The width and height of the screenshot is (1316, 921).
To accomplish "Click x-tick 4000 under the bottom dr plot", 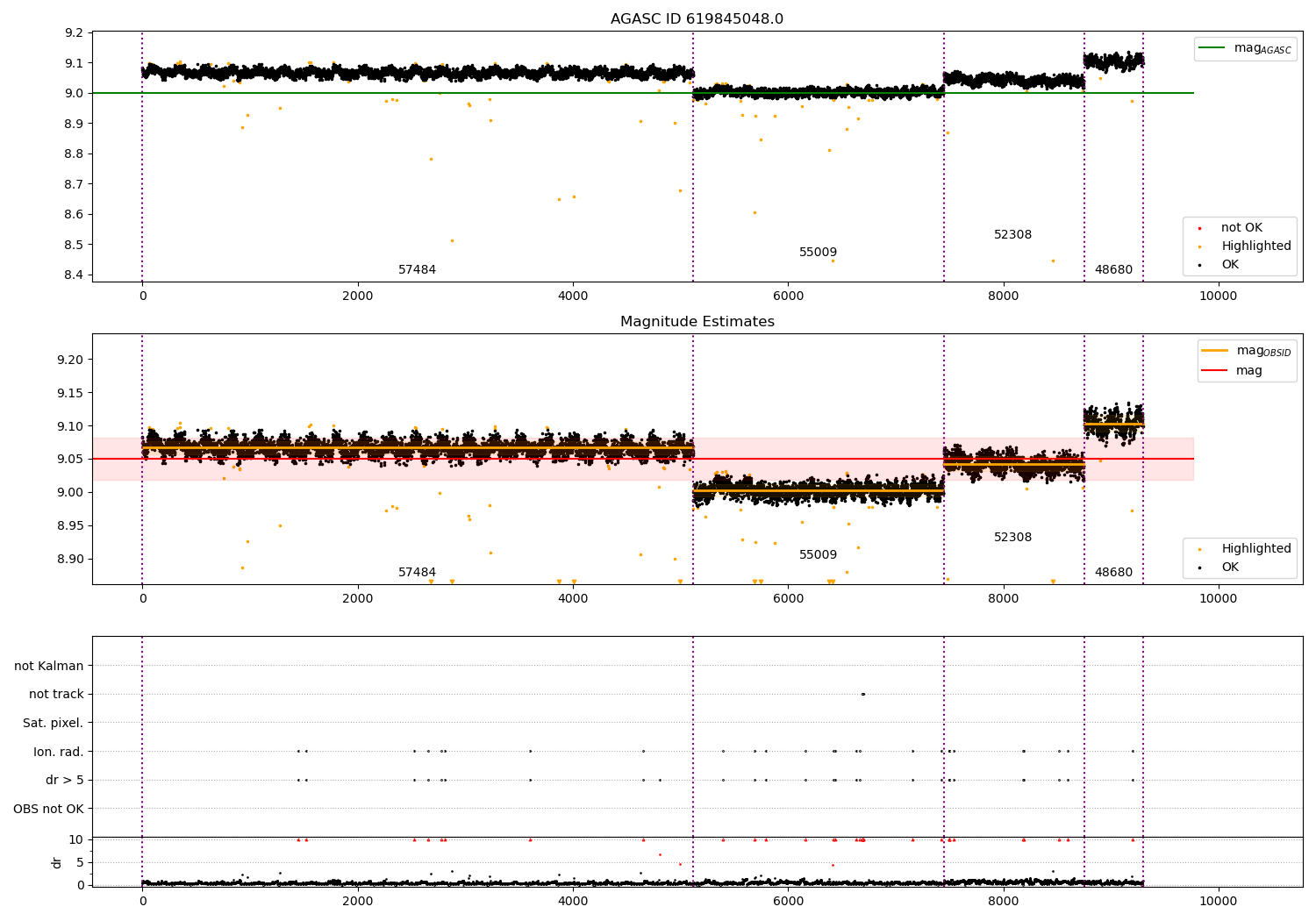I will click(x=573, y=902).
